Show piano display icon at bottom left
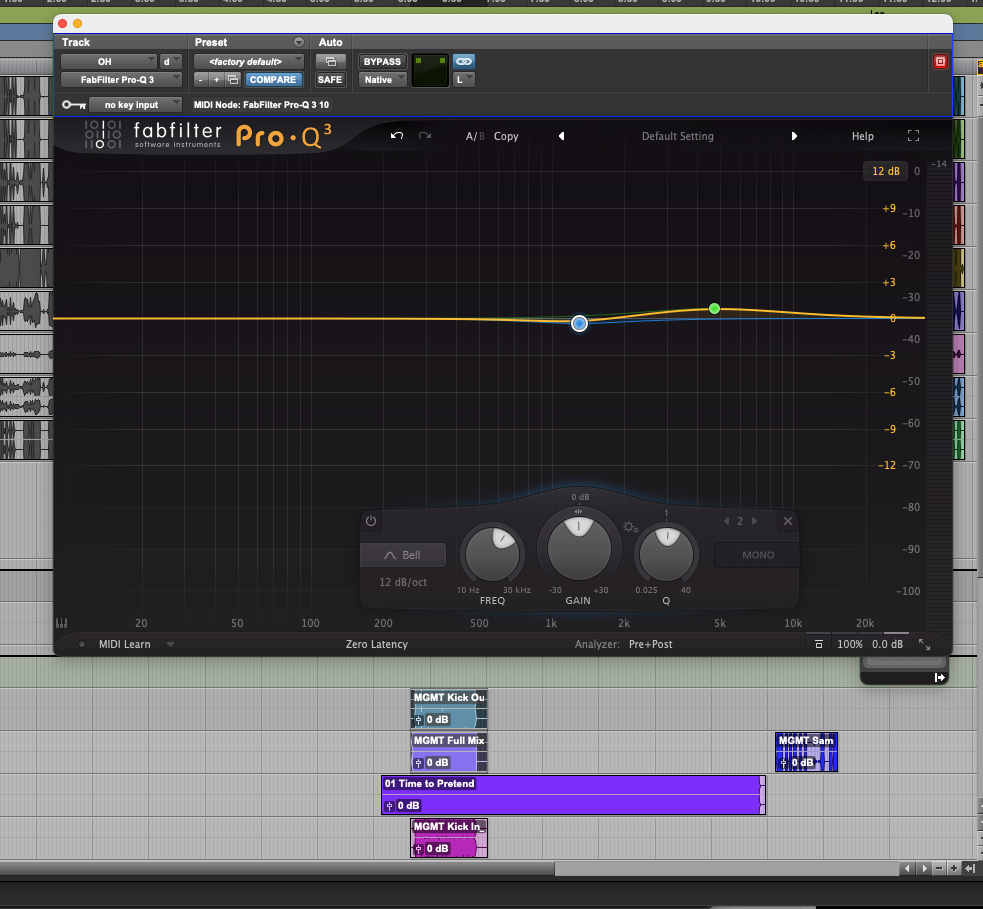 (x=61, y=623)
